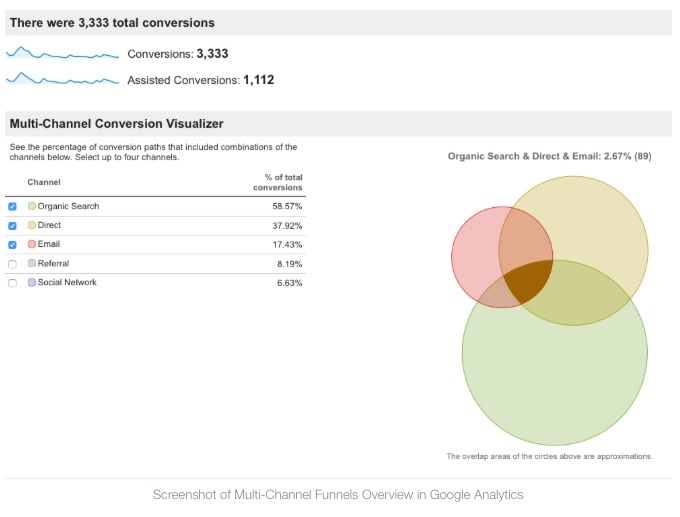Click the purple Social Network color dot
680x517 pixels.
point(32,283)
